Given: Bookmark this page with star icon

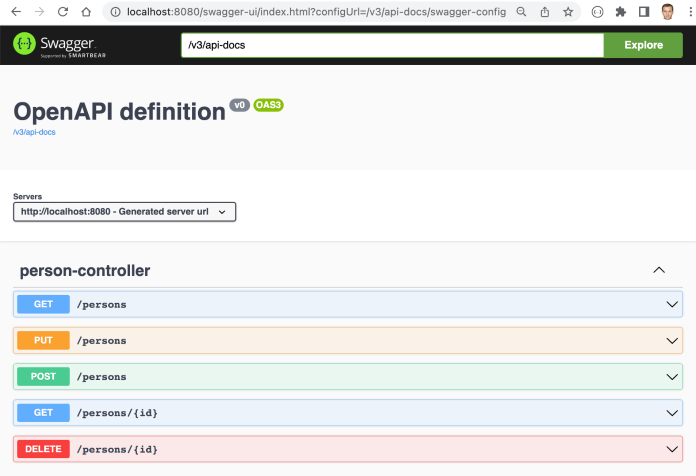Looking at the screenshot, I should pos(568,12).
